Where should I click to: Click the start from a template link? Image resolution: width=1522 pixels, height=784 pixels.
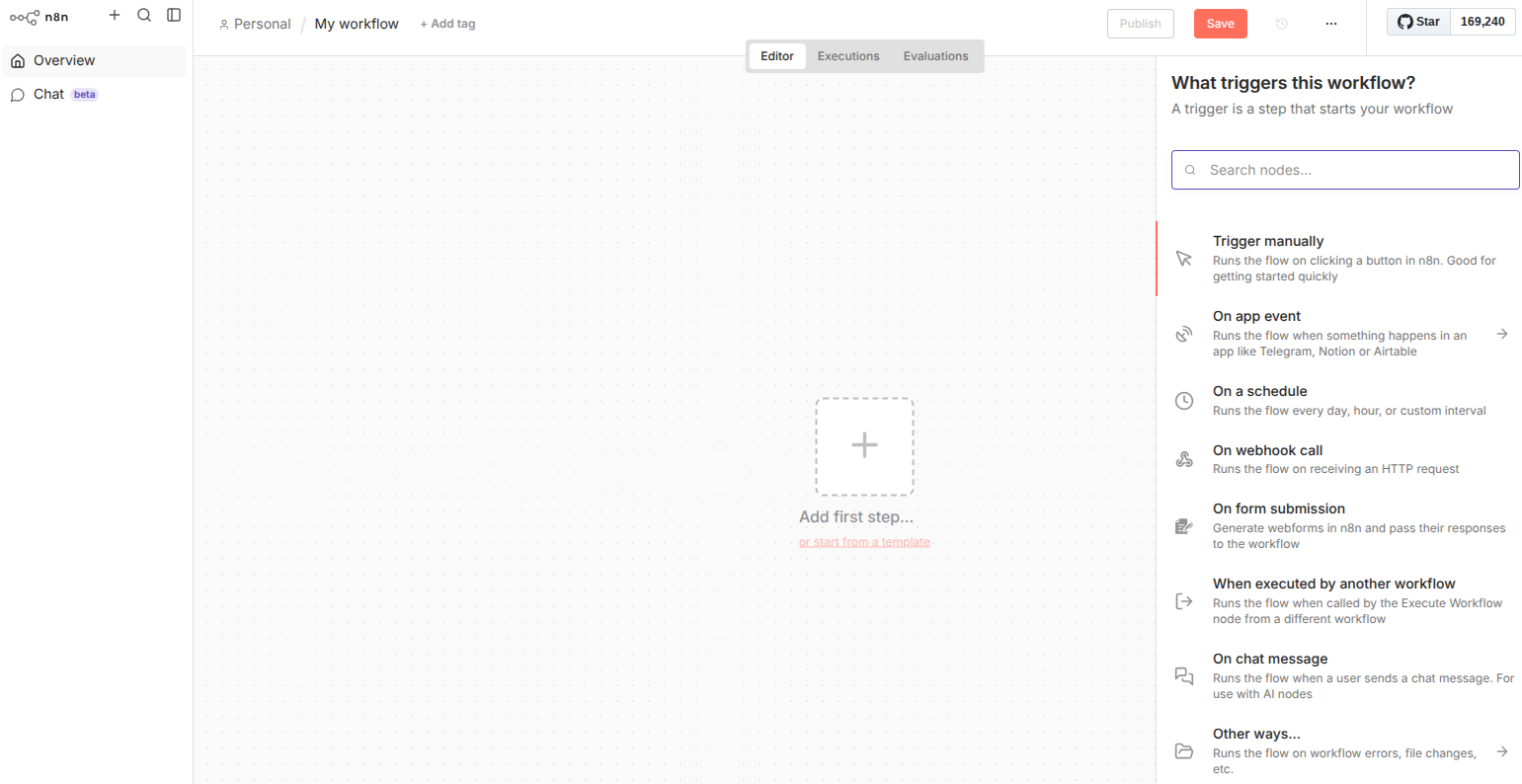(x=864, y=542)
